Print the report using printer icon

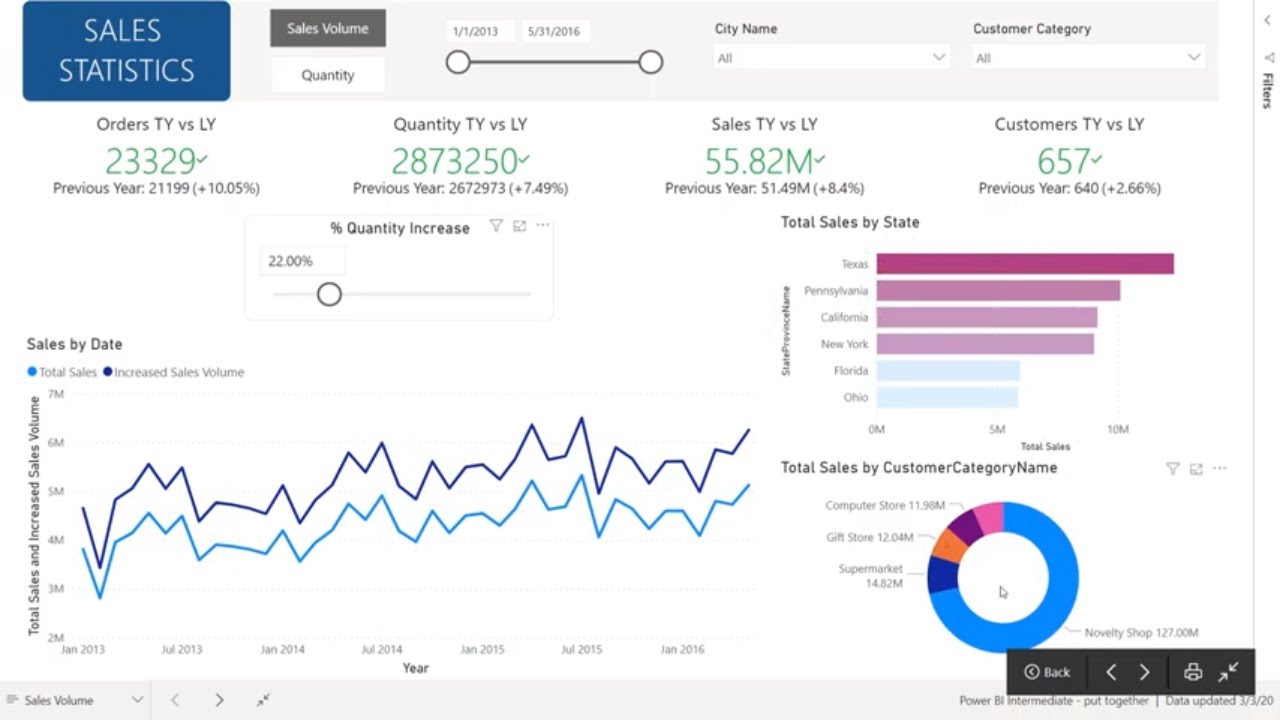pos(1193,672)
